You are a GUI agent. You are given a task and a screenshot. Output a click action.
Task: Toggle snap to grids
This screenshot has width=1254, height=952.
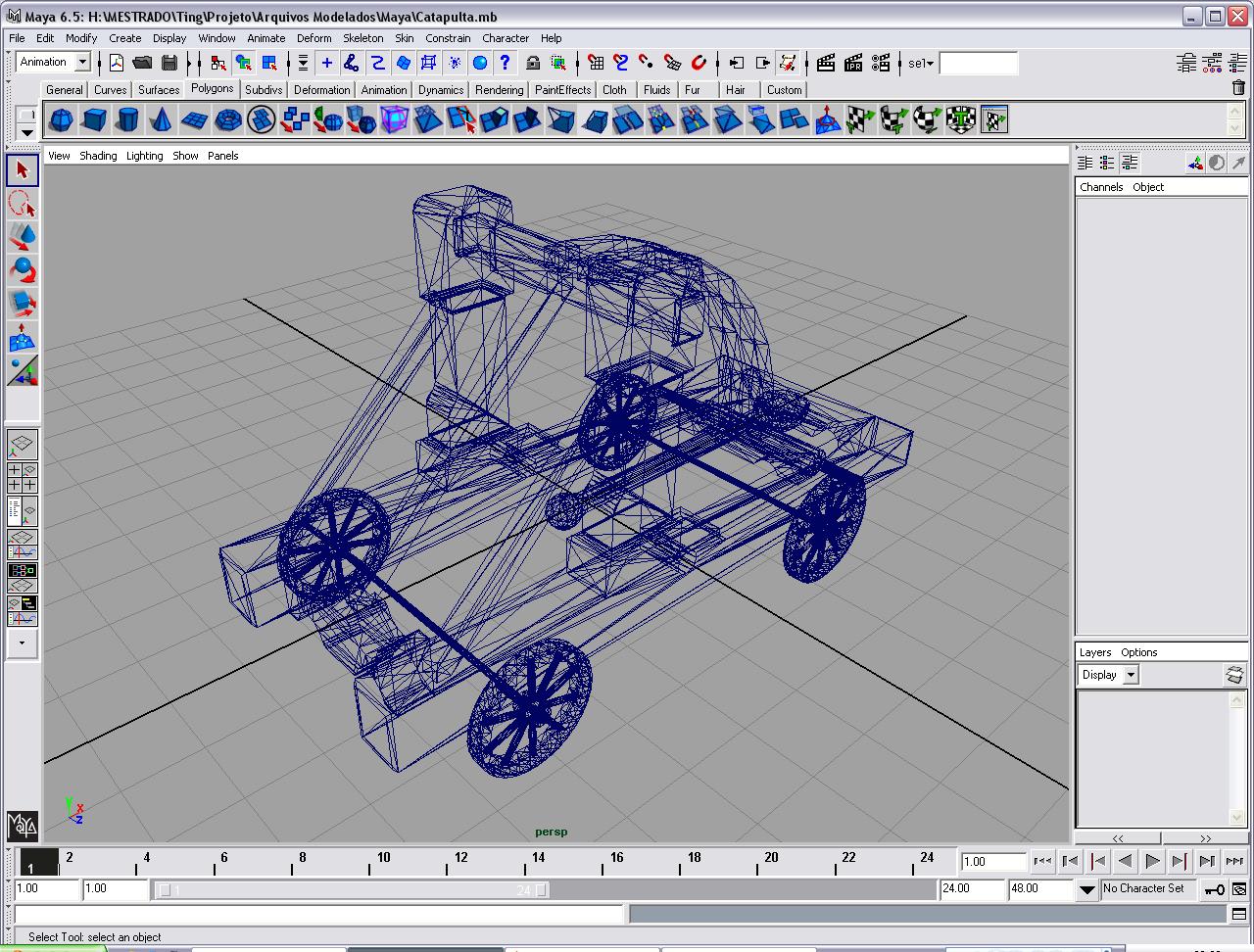click(596, 63)
